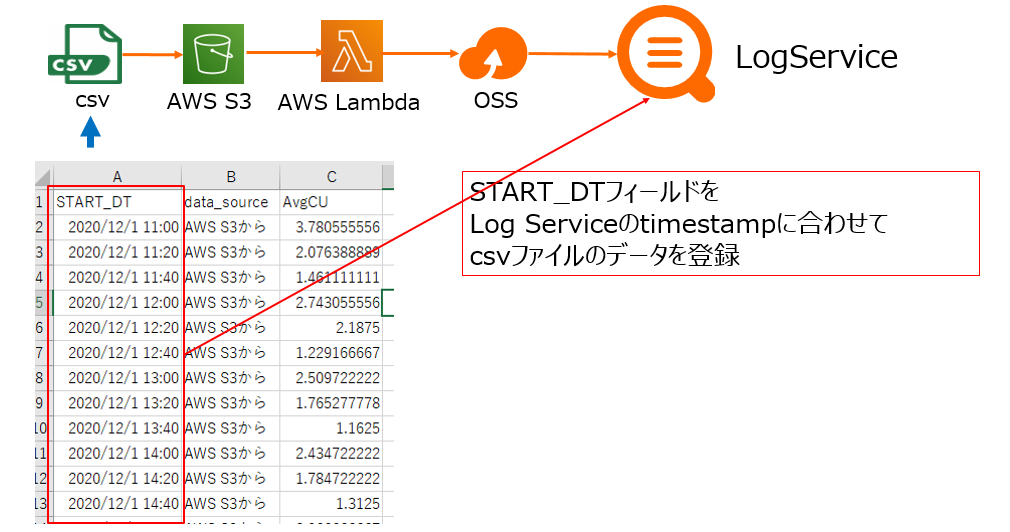Select cell 2020/12/1 11:40

117,278
